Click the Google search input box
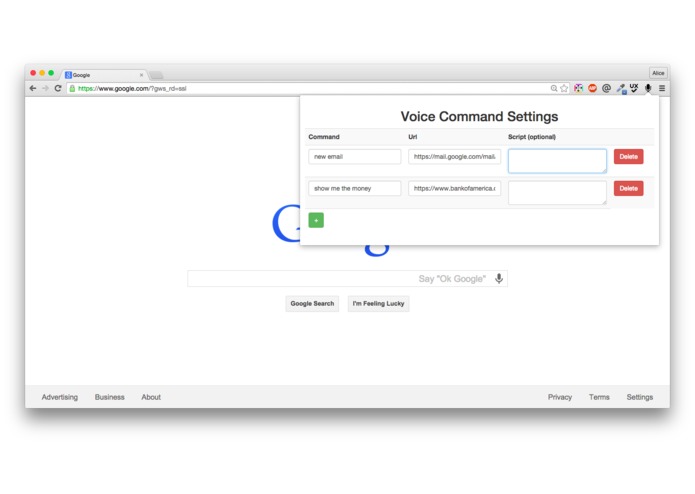Image resolution: width=695 pixels, height=494 pixels. (347, 279)
